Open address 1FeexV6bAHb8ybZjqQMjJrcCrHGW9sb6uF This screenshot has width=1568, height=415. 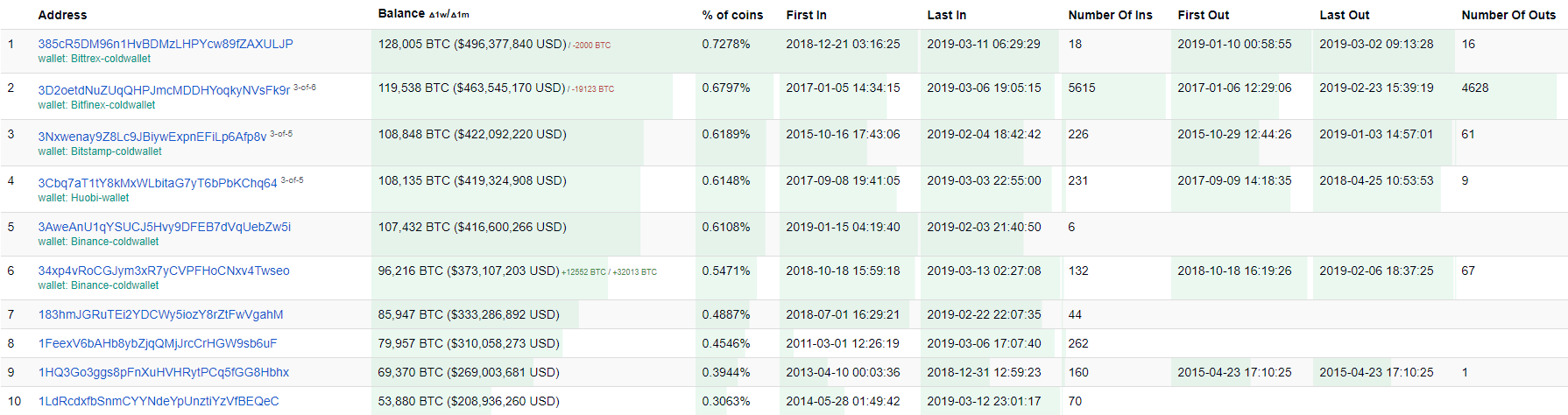point(158,343)
